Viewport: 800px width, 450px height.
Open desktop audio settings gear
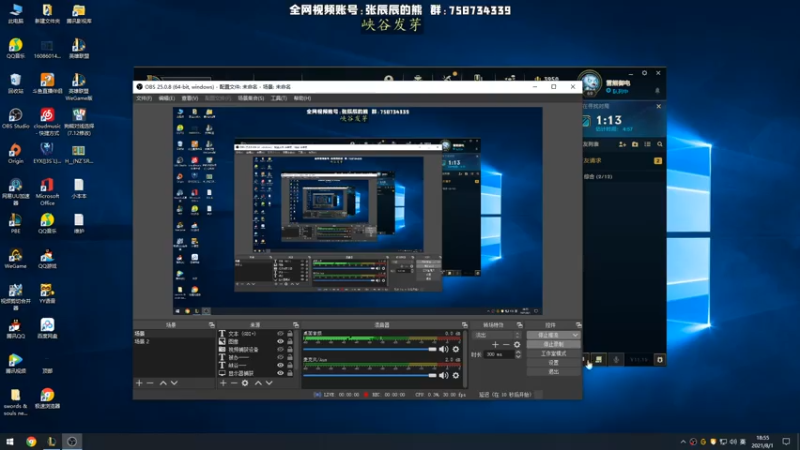coord(456,349)
